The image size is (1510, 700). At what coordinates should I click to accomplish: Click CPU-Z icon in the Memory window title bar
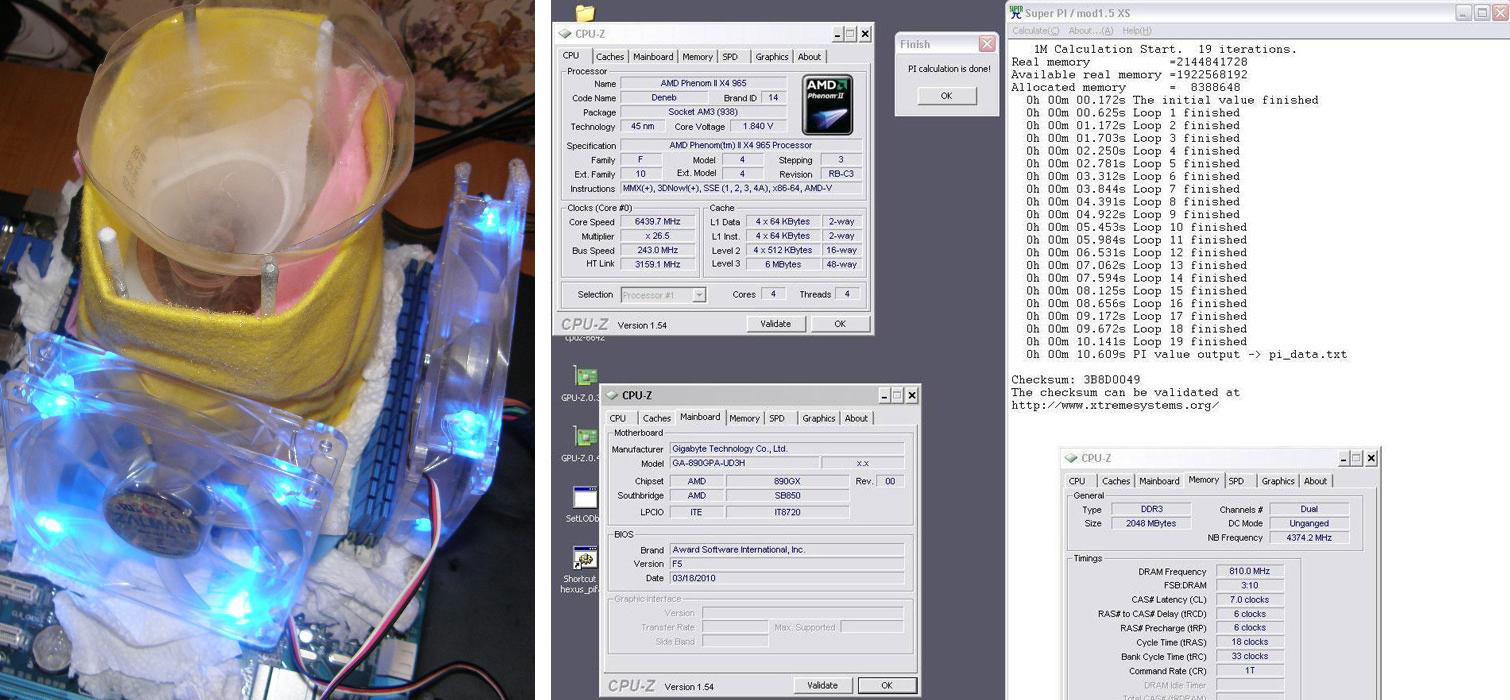[1071, 458]
